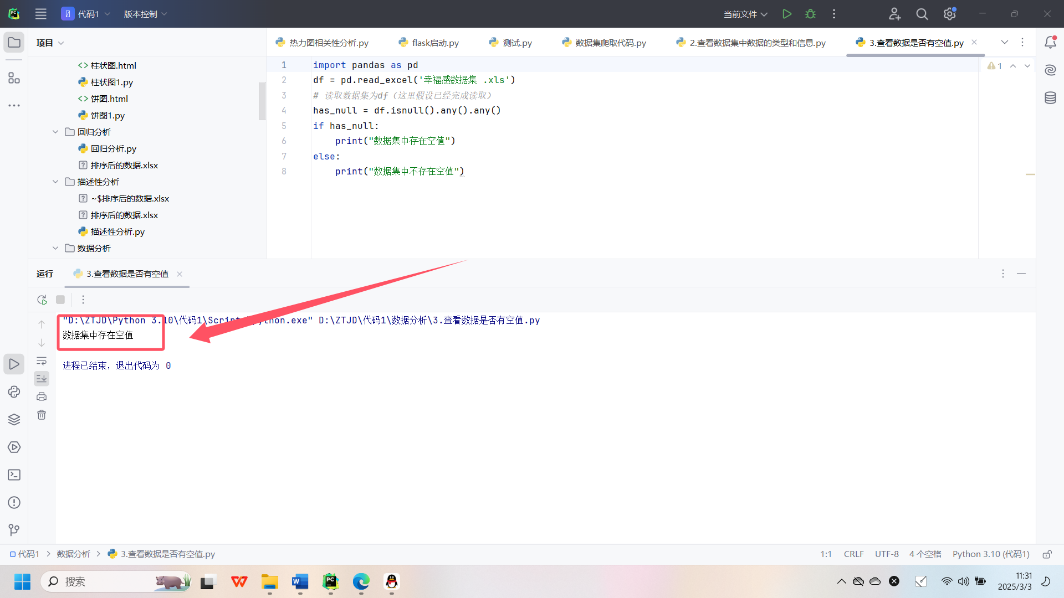Image resolution: width=1064 pixels, height=598 pixels.
Task: Open 版本控制 dropdown
Action: click(145, 14)
